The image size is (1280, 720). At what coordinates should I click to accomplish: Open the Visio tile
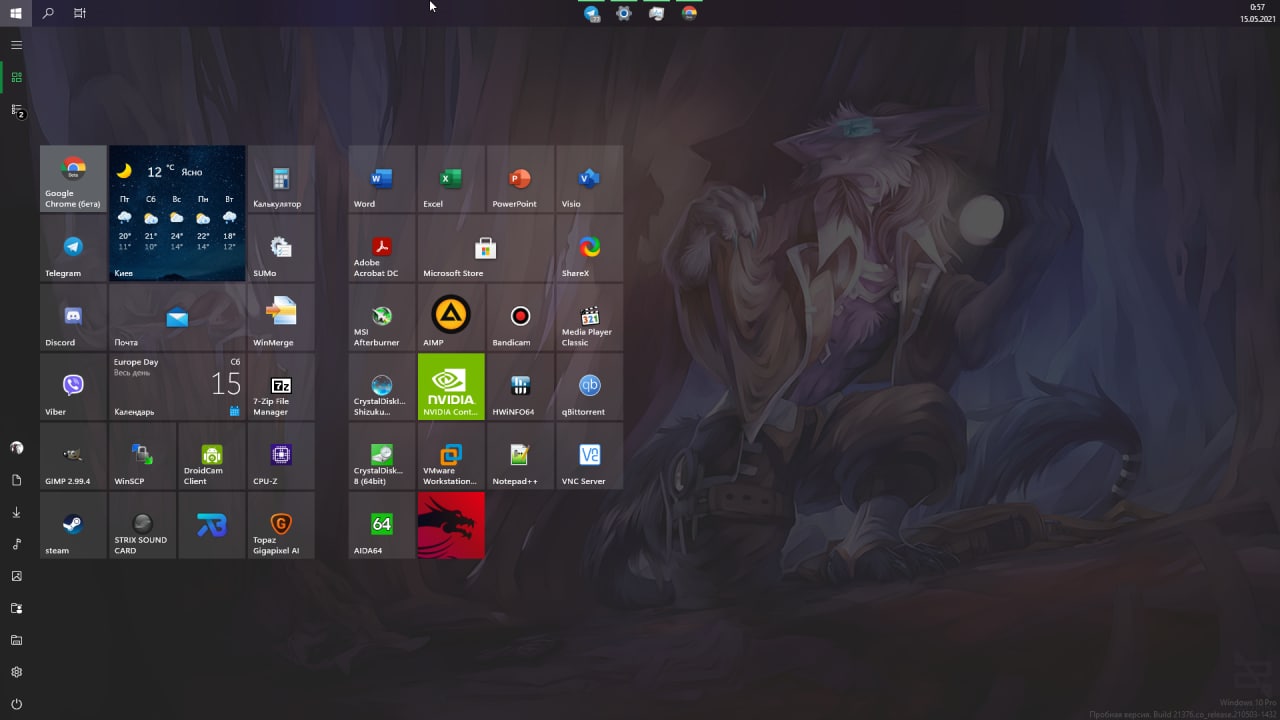coord(589,179)
